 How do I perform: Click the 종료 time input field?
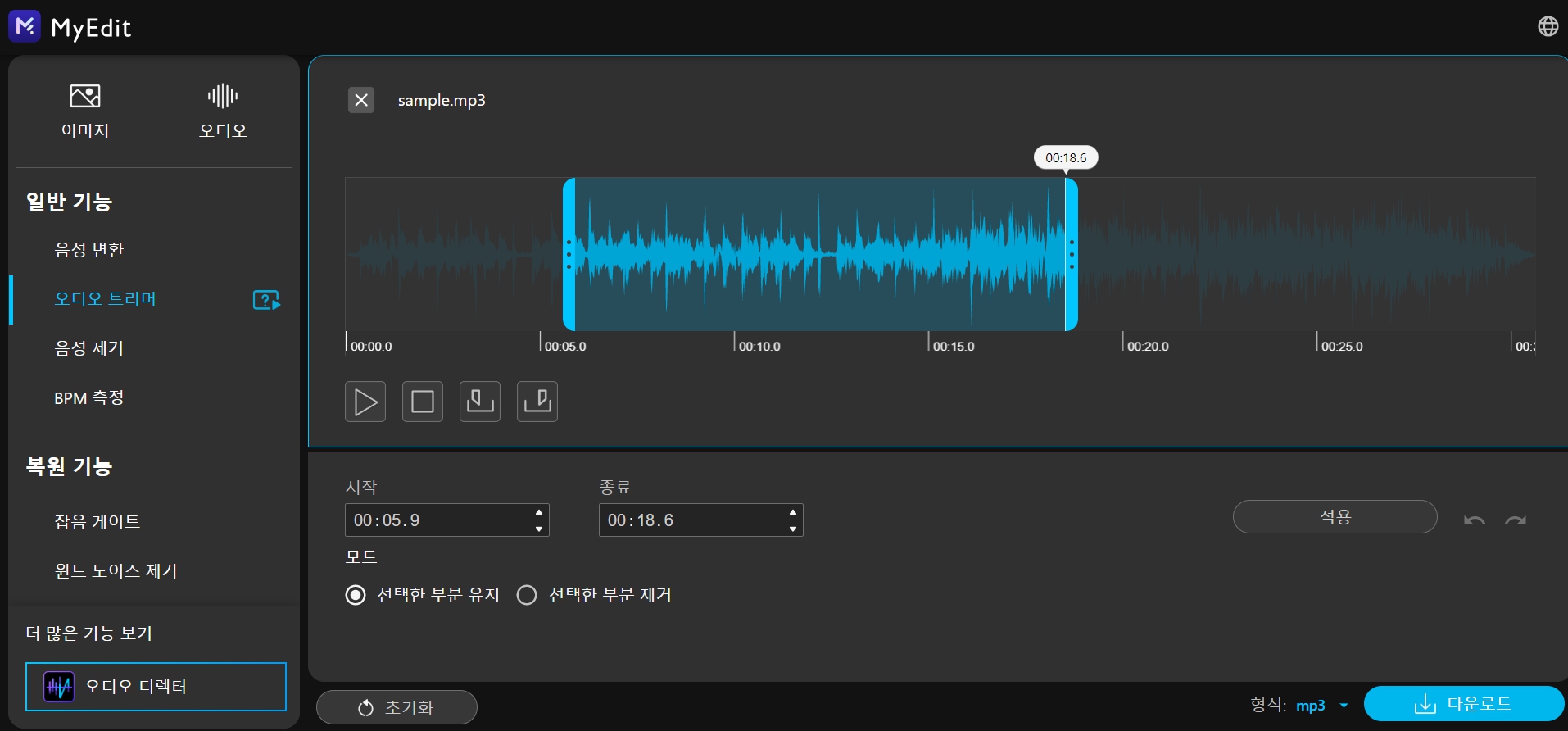pos(701,520)
